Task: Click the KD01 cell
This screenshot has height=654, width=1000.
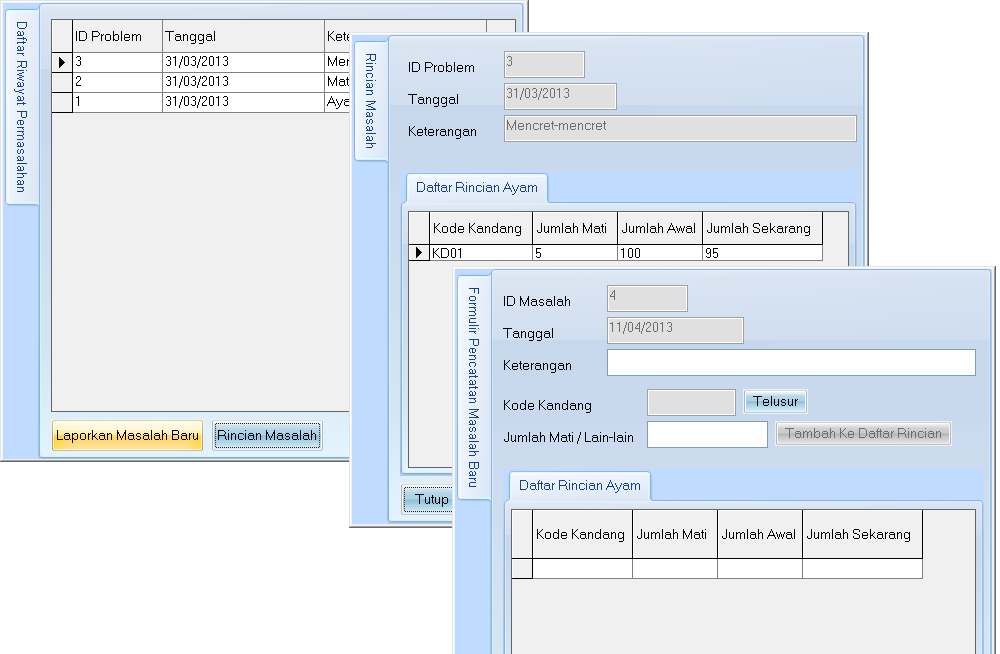Action: [481, 253]
